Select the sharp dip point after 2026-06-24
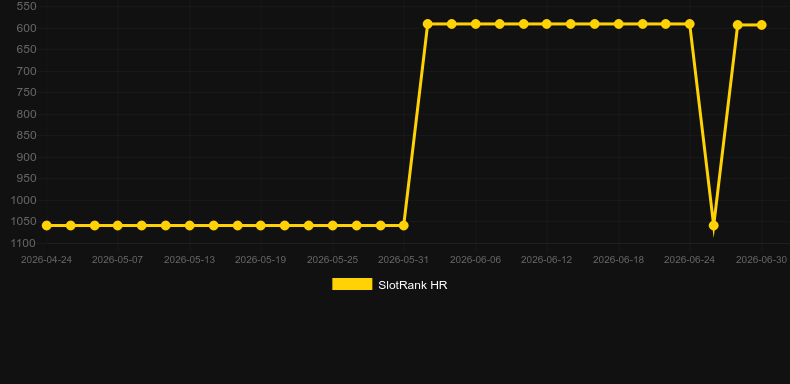 [713, 225]
